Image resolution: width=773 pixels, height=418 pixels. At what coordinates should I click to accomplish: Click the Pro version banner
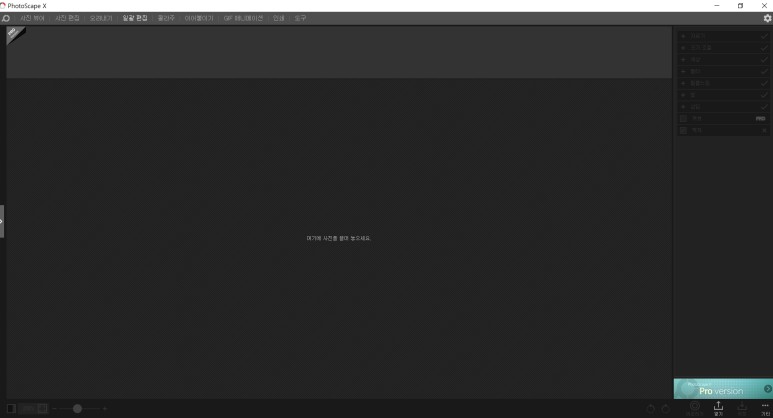(x=723, y=389)
